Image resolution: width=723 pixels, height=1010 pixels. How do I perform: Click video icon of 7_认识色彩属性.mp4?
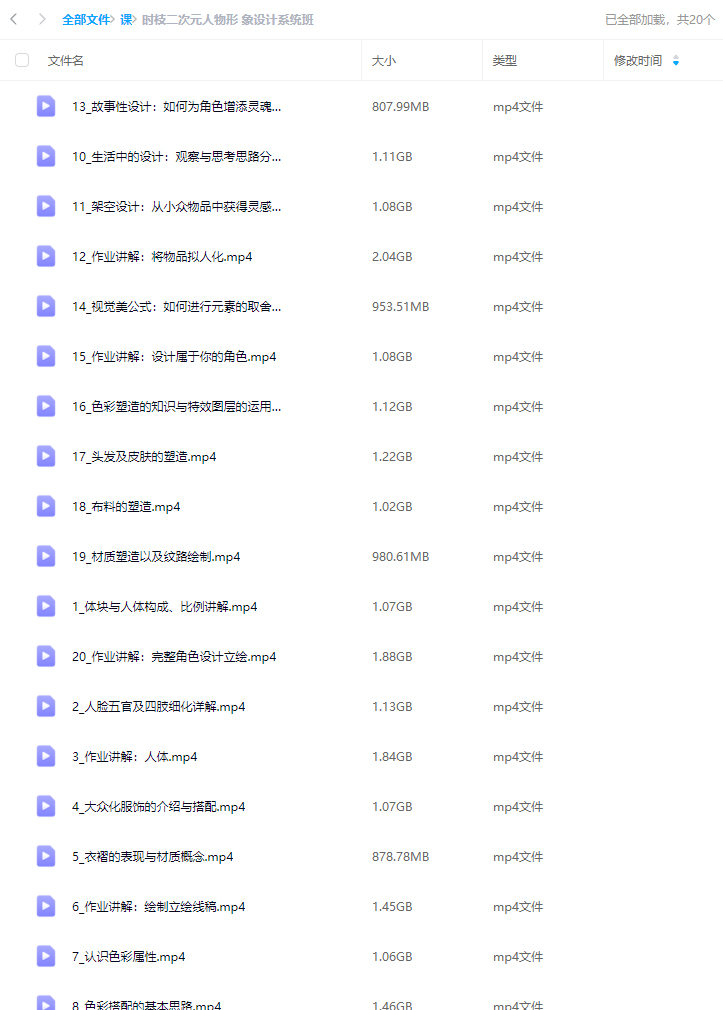[46, 957]
